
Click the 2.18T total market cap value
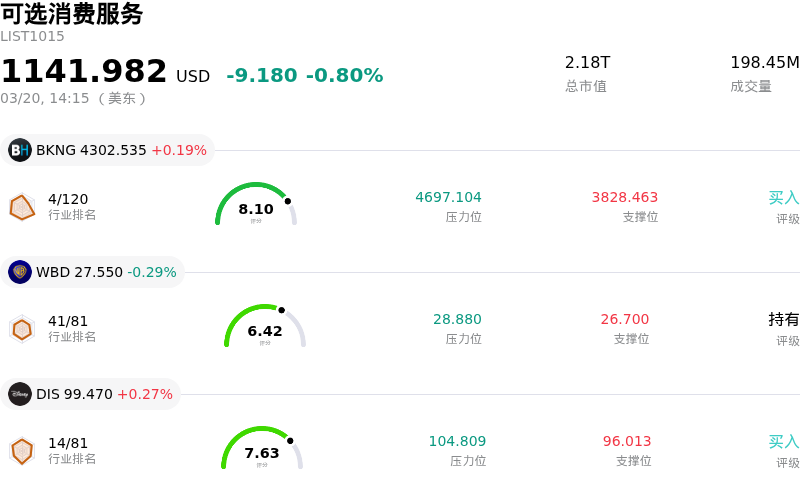[587, 63]
